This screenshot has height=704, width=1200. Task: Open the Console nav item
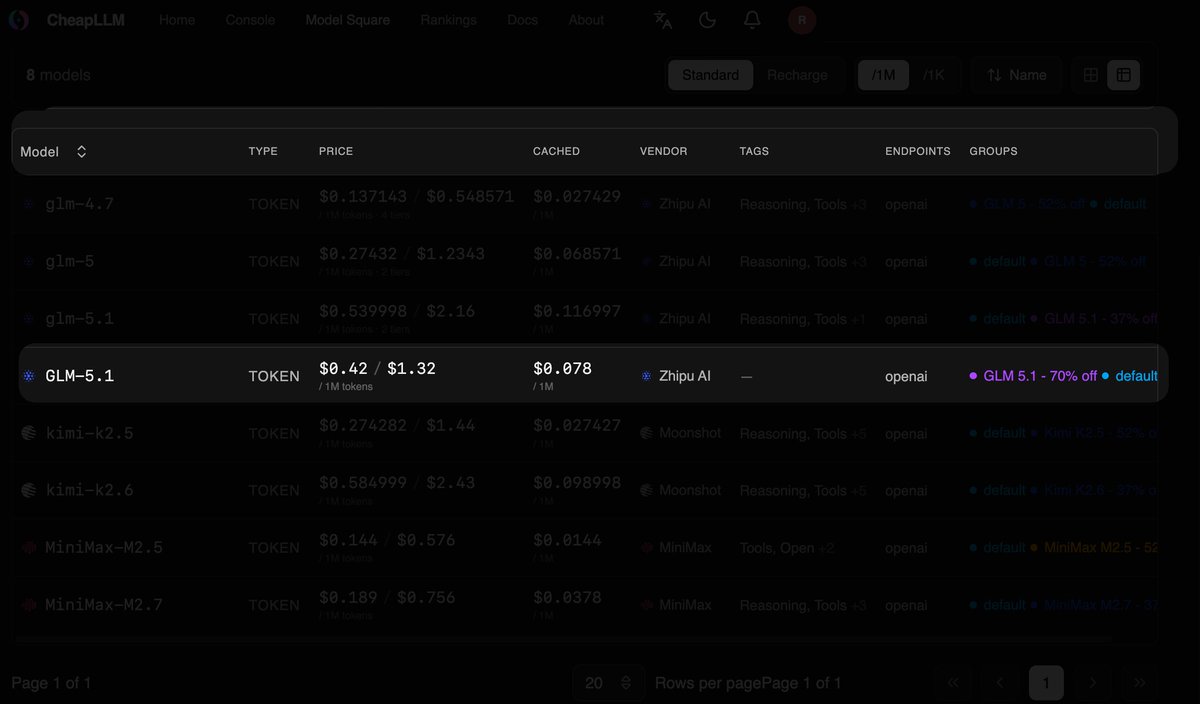(x=250, y=20)
